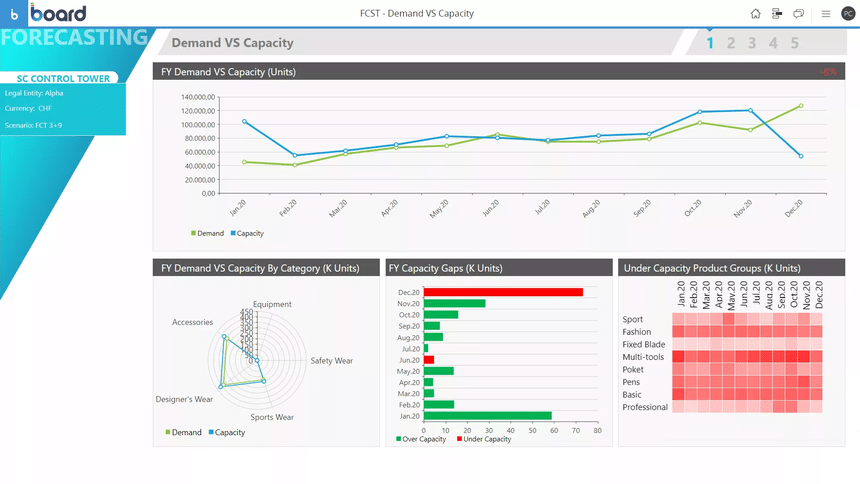Viewport: 860px width, 484px height.
Task: Open the hamburger main menu
Action: 825,14
